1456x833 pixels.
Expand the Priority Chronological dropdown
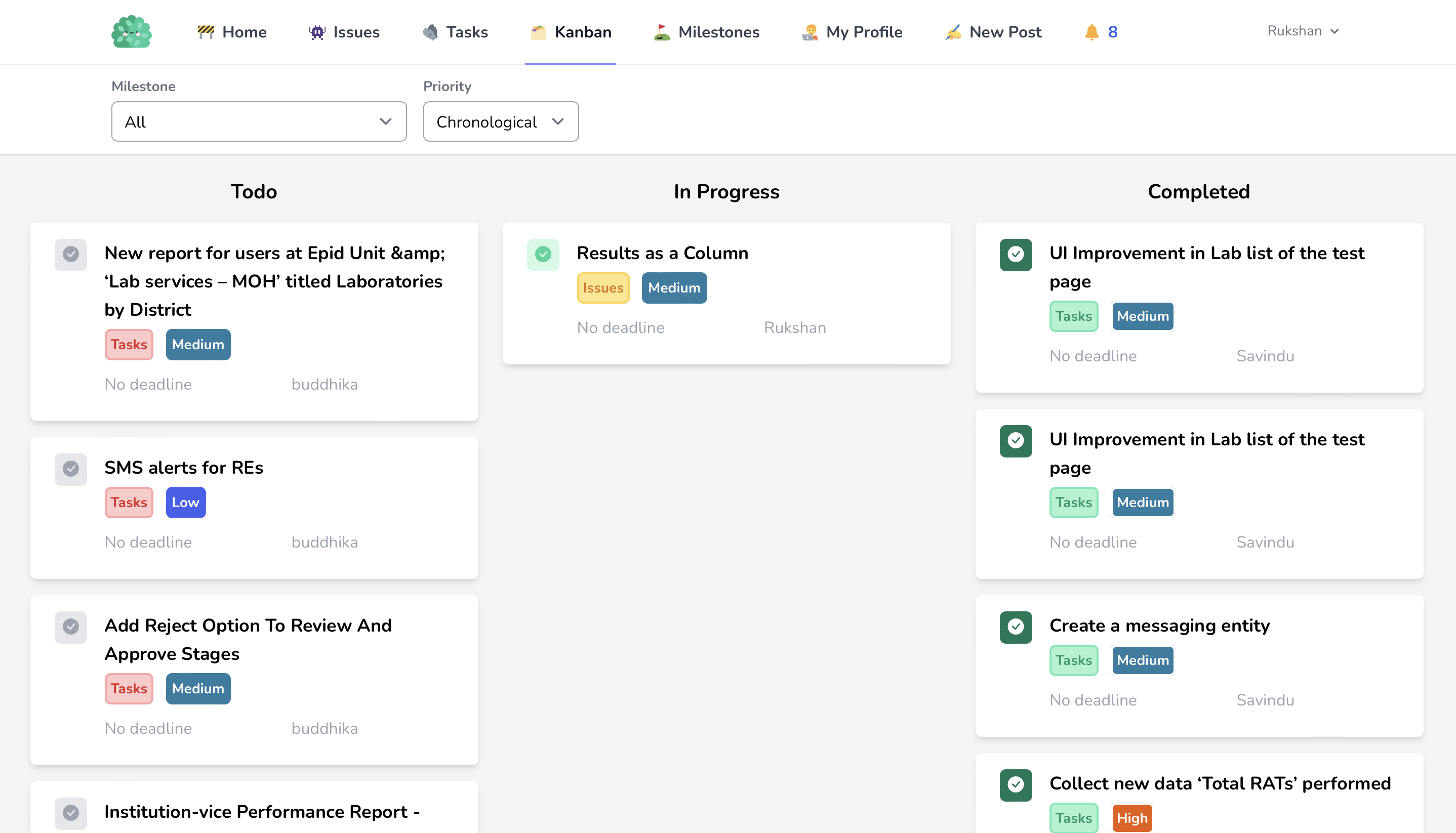click(500, 121)
